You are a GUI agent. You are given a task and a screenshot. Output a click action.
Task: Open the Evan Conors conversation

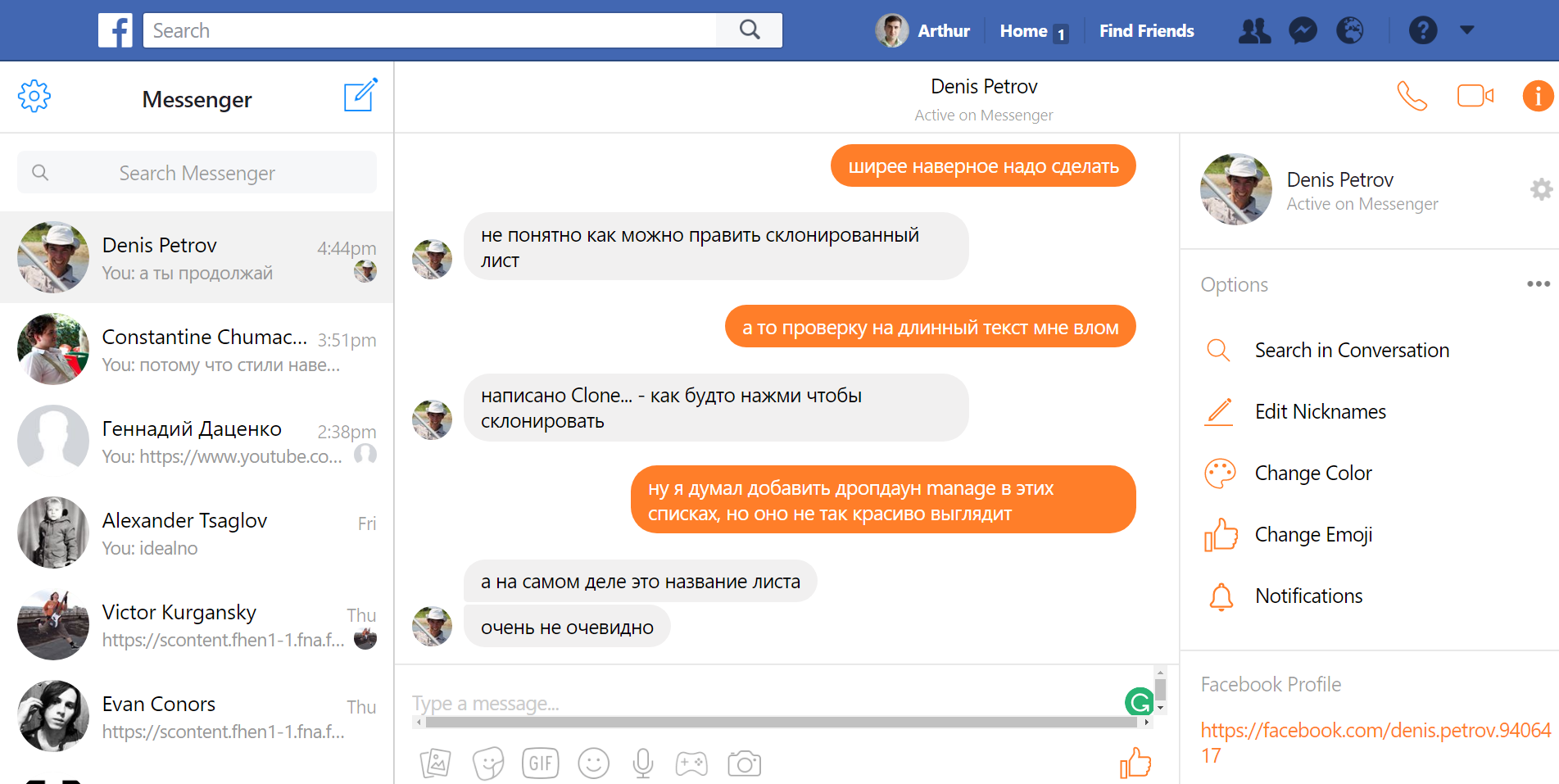(x=197, y=716)
